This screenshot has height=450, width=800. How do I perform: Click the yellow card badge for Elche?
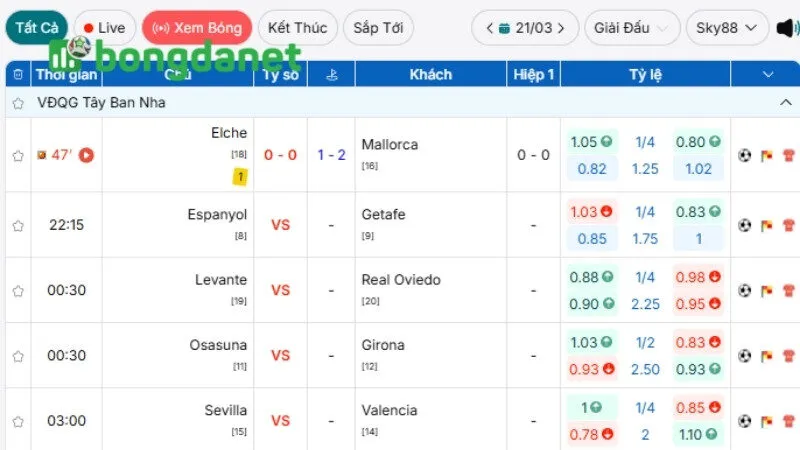click(x=240, y=177)
